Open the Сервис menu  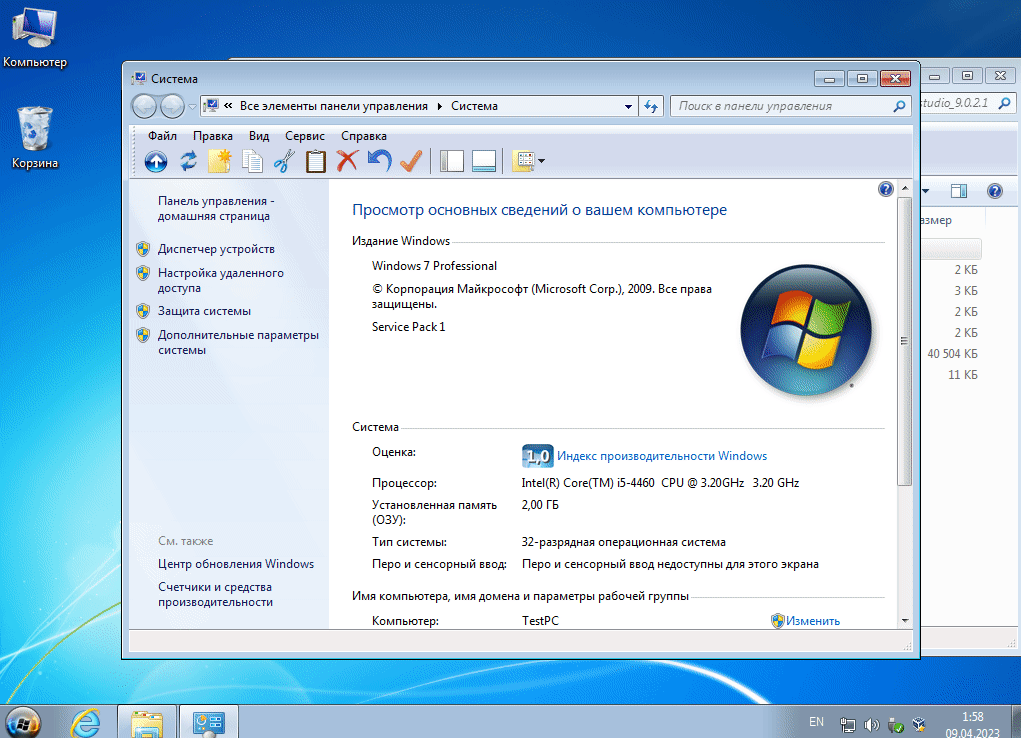[305, 135]
